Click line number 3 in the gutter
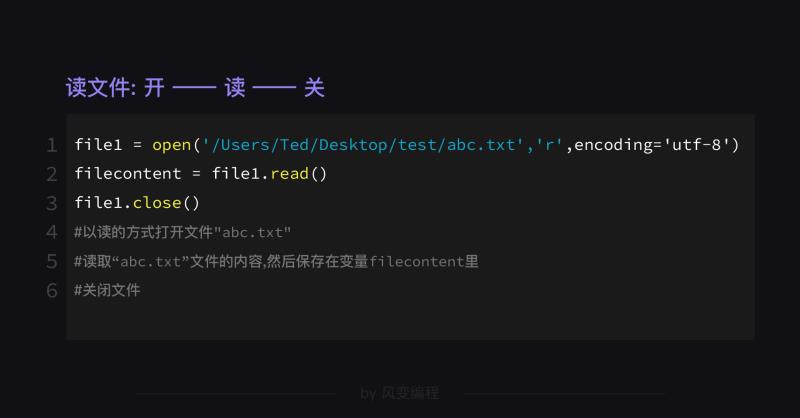The height and width of the screenshot is (418, 800). tap(51, 203)
